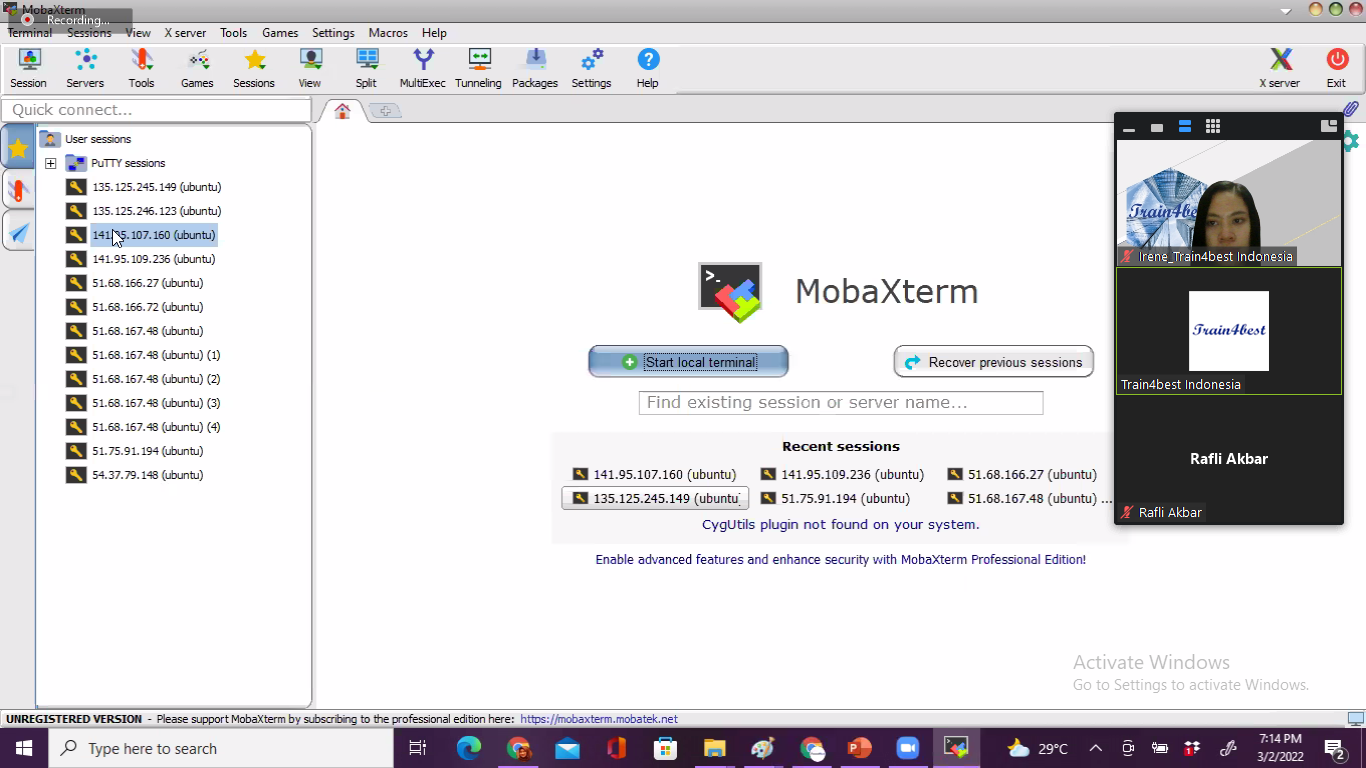
Task: Open the Servers toolbar icon
Action: (x=85, y=68)
